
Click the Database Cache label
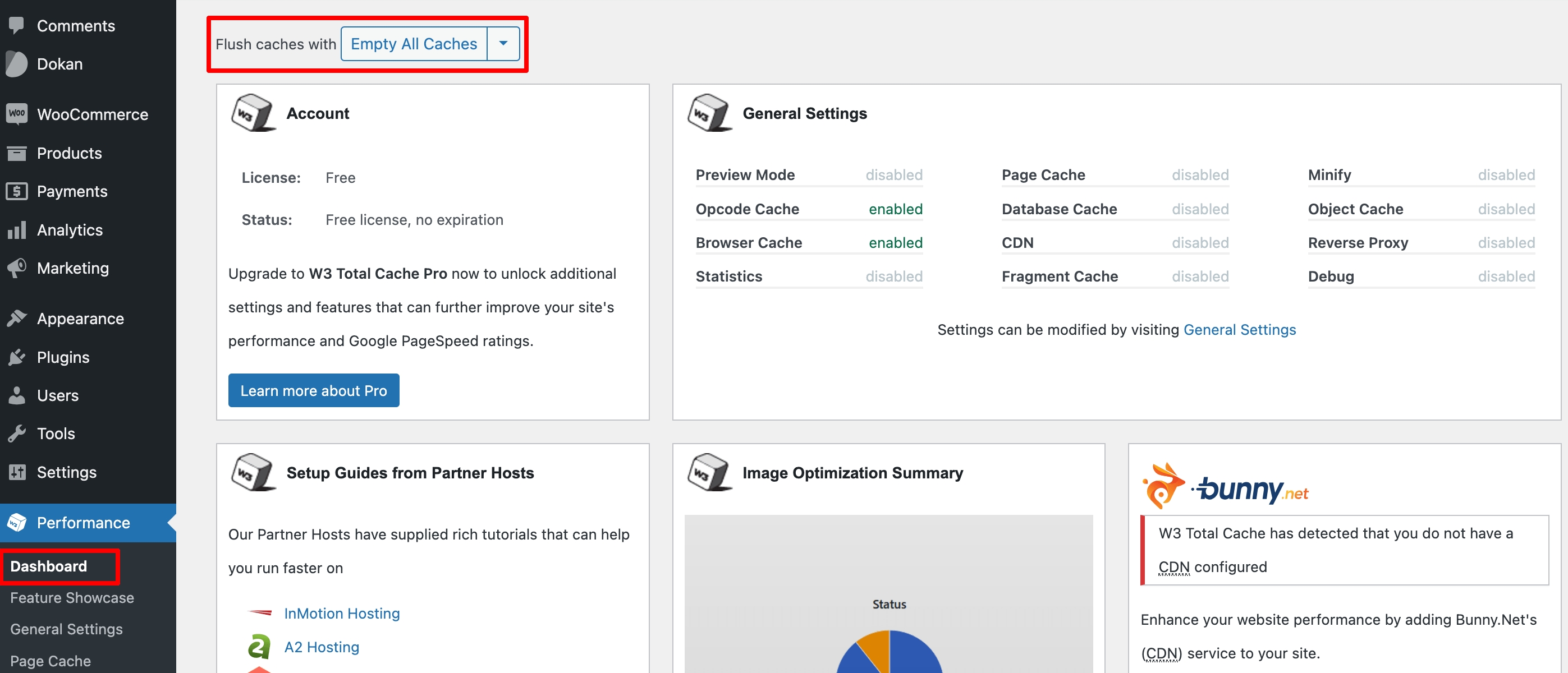click(x=1059, y=209)
